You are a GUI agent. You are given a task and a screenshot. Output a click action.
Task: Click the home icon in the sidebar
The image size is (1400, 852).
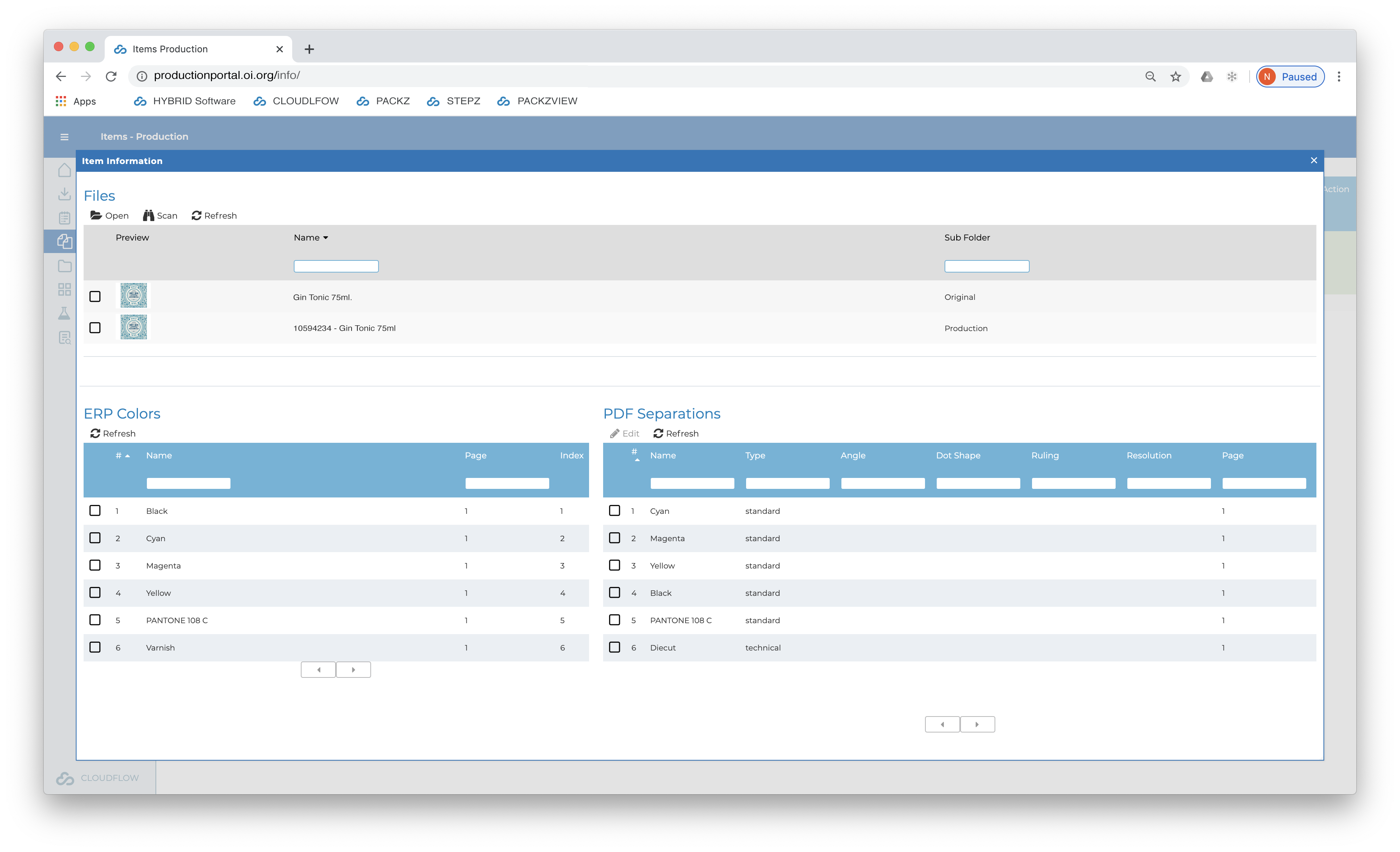64,170
